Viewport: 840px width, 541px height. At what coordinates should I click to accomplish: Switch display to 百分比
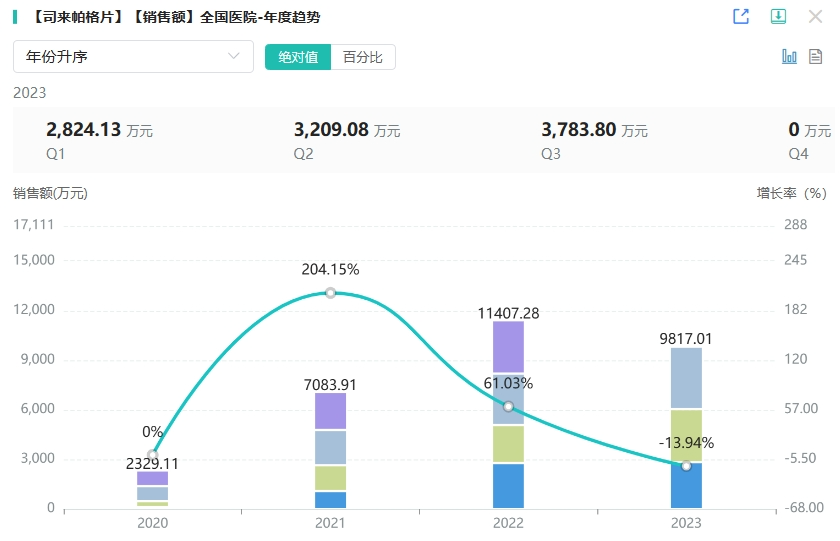[363, 57]
